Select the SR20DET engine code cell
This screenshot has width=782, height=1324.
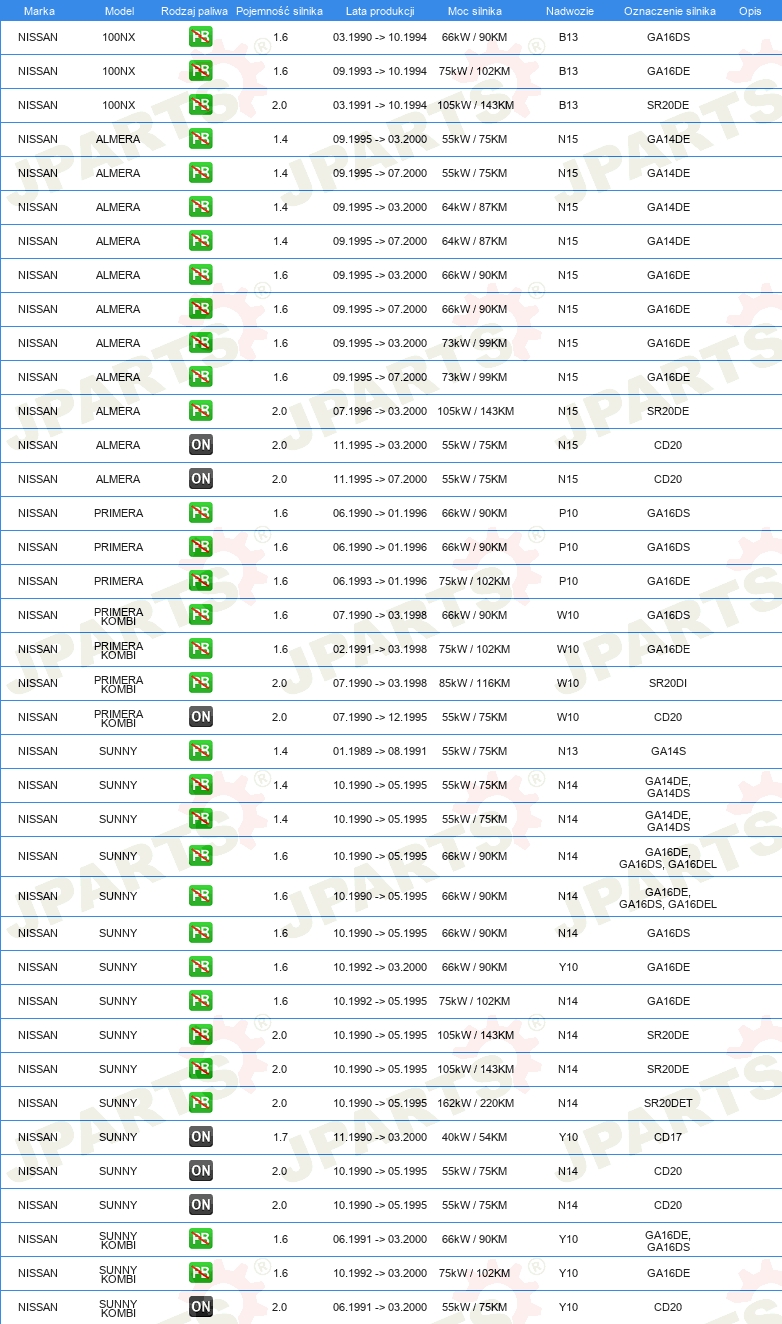(668, 1103)
